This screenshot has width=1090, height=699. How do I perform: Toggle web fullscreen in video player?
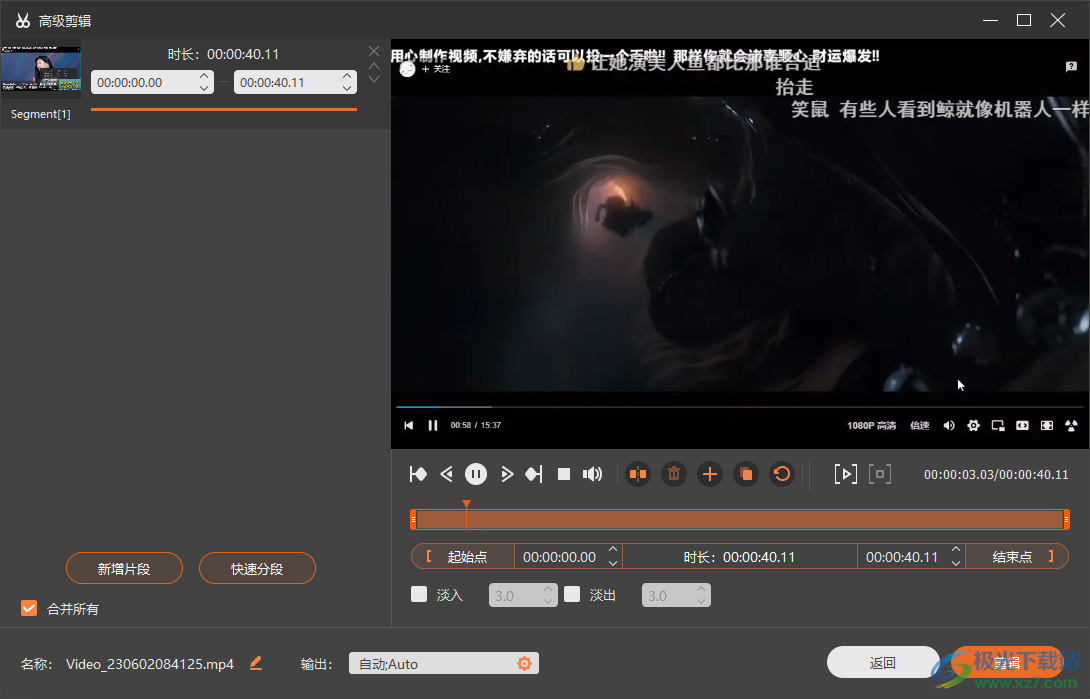pyautogui.click(x=1046, y=425)
